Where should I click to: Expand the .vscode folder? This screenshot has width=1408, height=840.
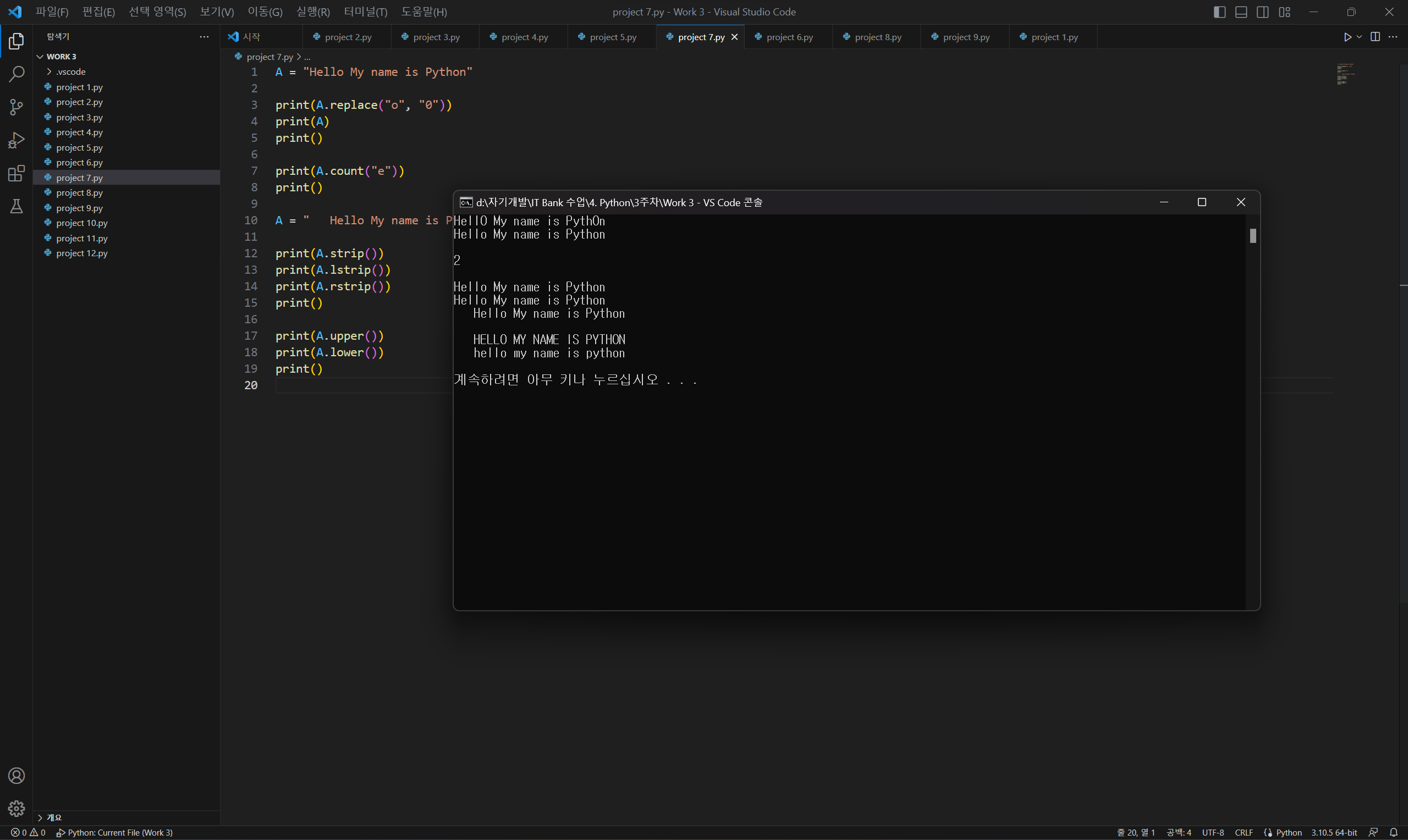pos(71,72)
